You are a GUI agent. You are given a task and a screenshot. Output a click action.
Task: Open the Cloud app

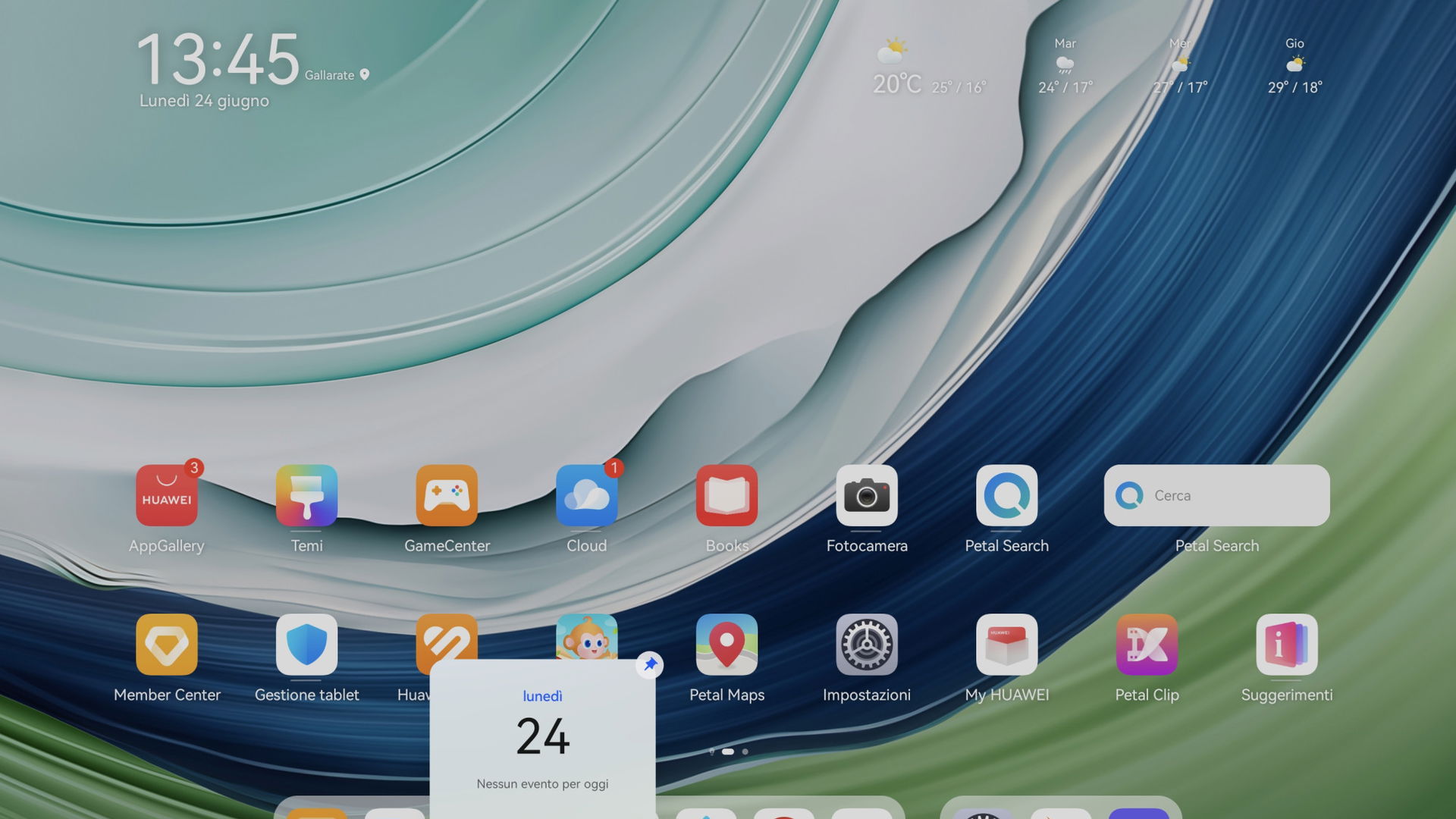pos(587,495)
